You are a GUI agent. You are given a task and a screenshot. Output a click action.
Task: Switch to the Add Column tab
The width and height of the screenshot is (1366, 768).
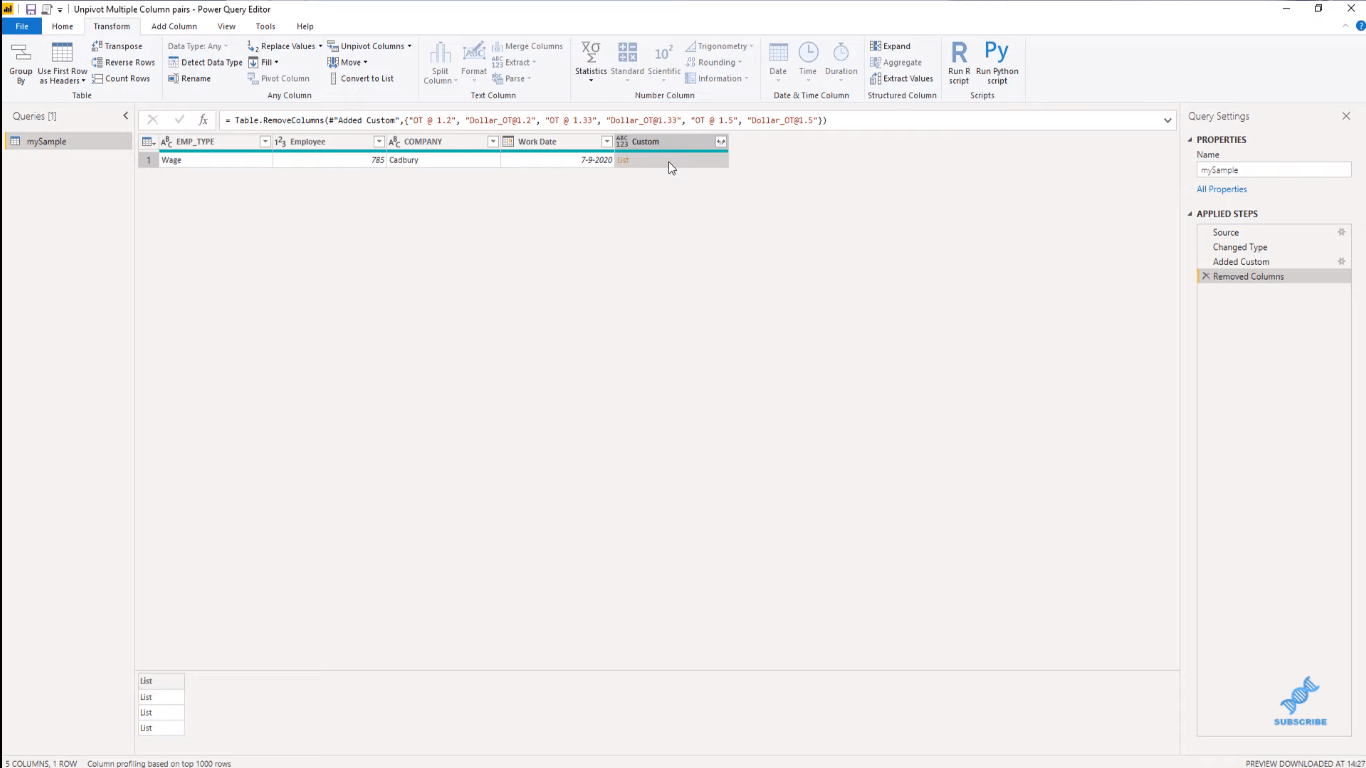point(174,26)
